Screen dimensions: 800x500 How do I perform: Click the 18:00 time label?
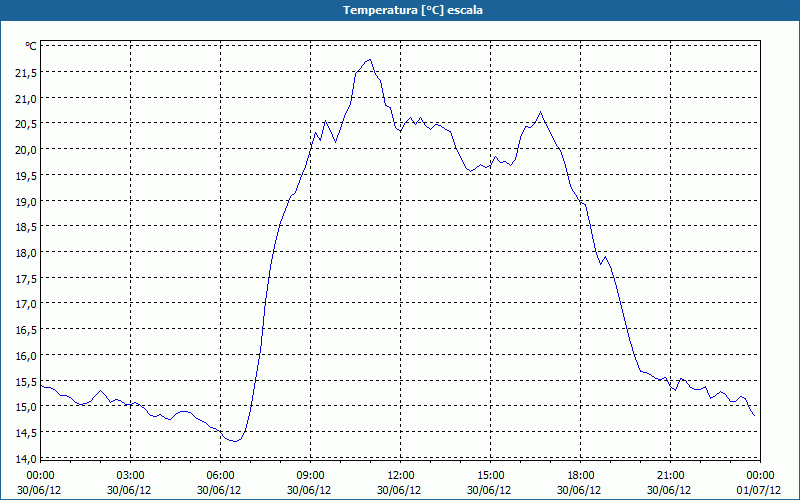581,476
